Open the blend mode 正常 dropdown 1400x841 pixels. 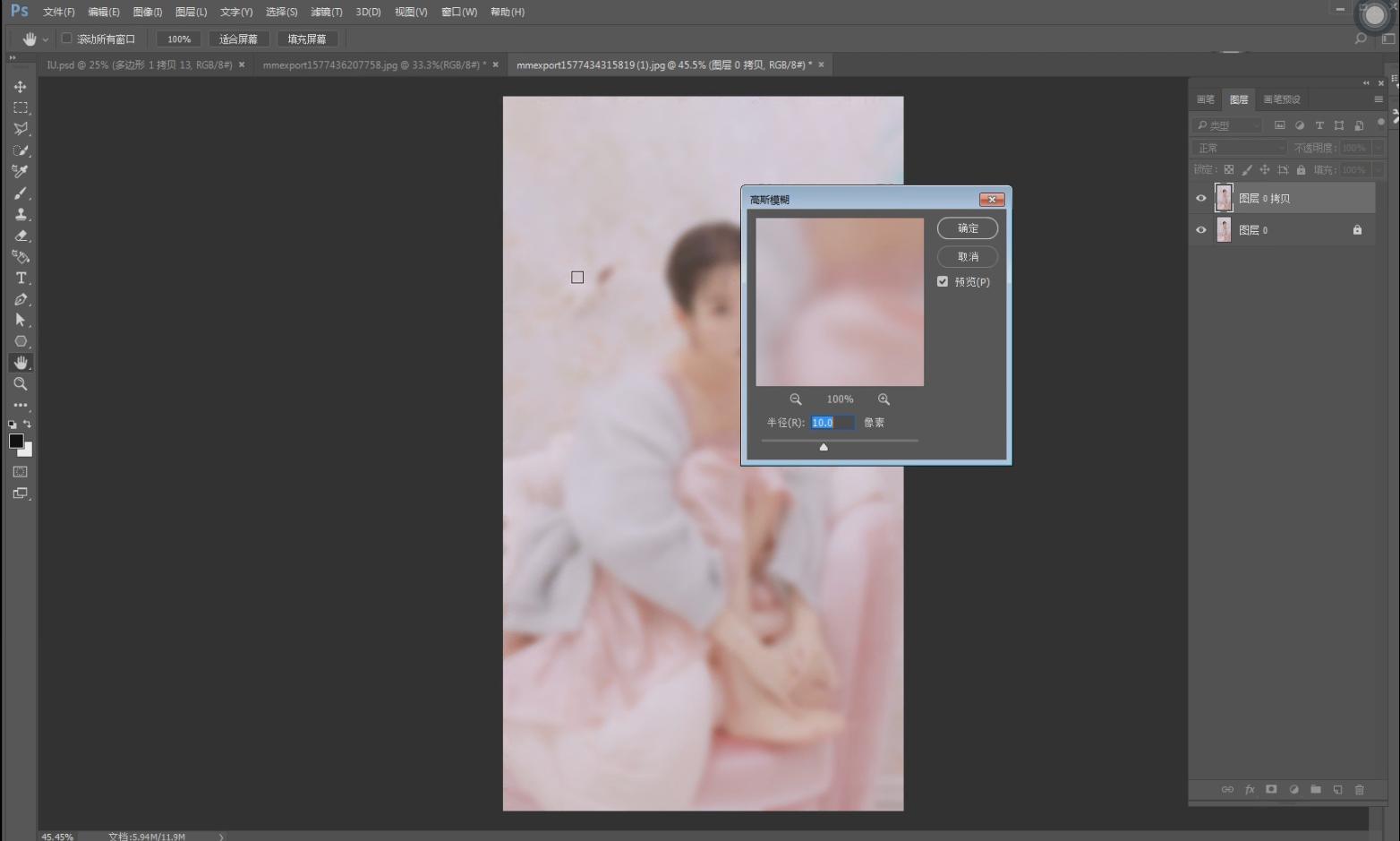[x=1239, y=148]
